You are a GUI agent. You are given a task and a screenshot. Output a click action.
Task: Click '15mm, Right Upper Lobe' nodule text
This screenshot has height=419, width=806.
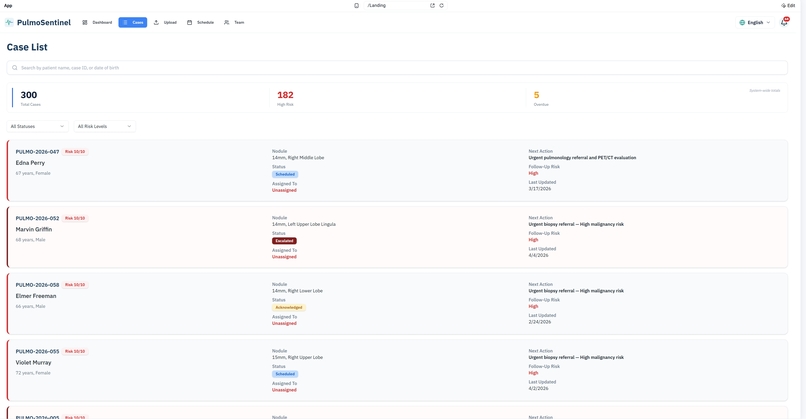click(x=297, y=357)
